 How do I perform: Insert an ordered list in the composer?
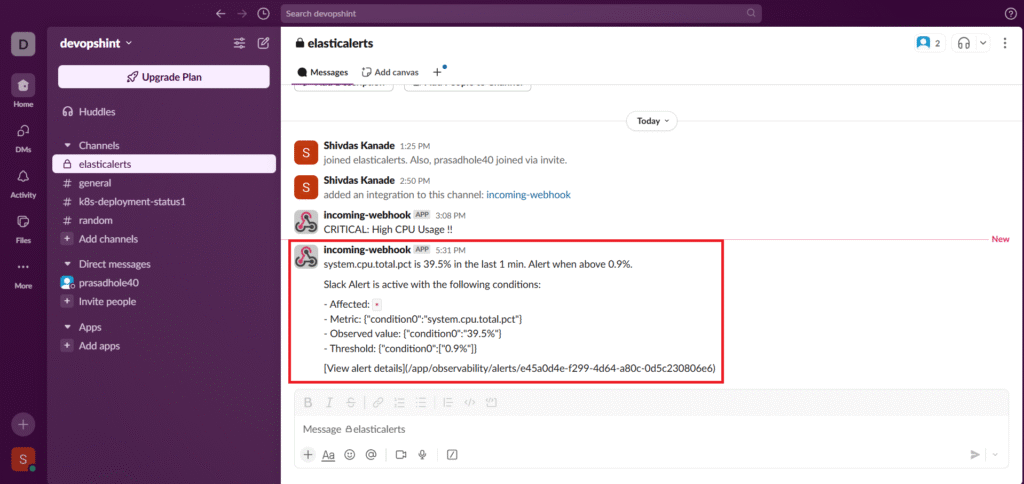[x=399, y=402]
